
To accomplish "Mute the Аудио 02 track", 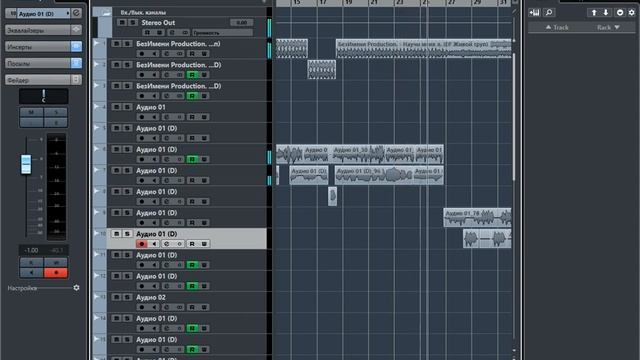I will (116, 297).
